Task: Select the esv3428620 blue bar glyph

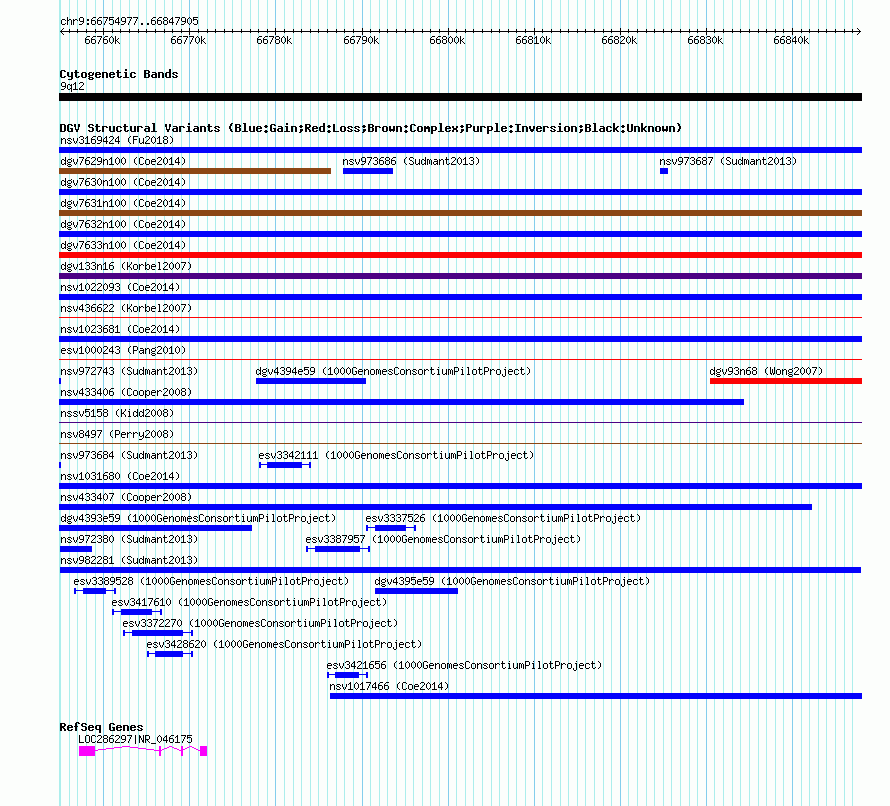Action: pos(170,654)
